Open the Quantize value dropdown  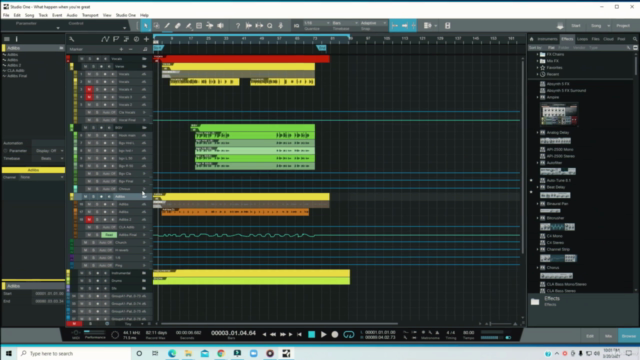pos(317,23)
